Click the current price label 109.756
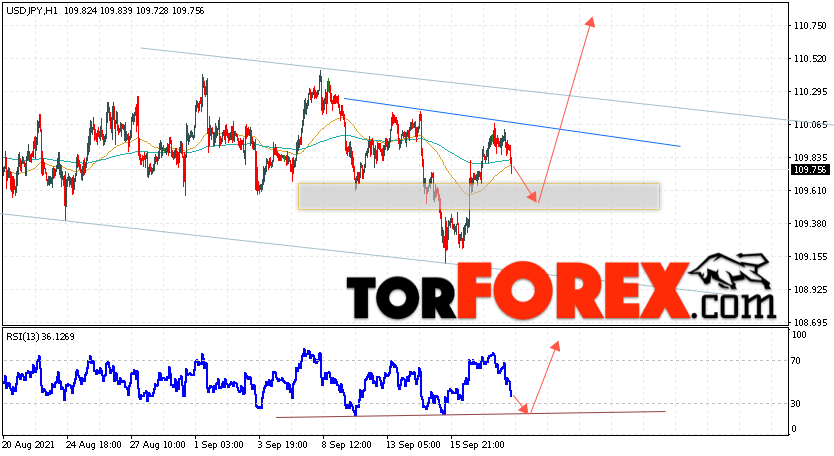 coord(810,170)
